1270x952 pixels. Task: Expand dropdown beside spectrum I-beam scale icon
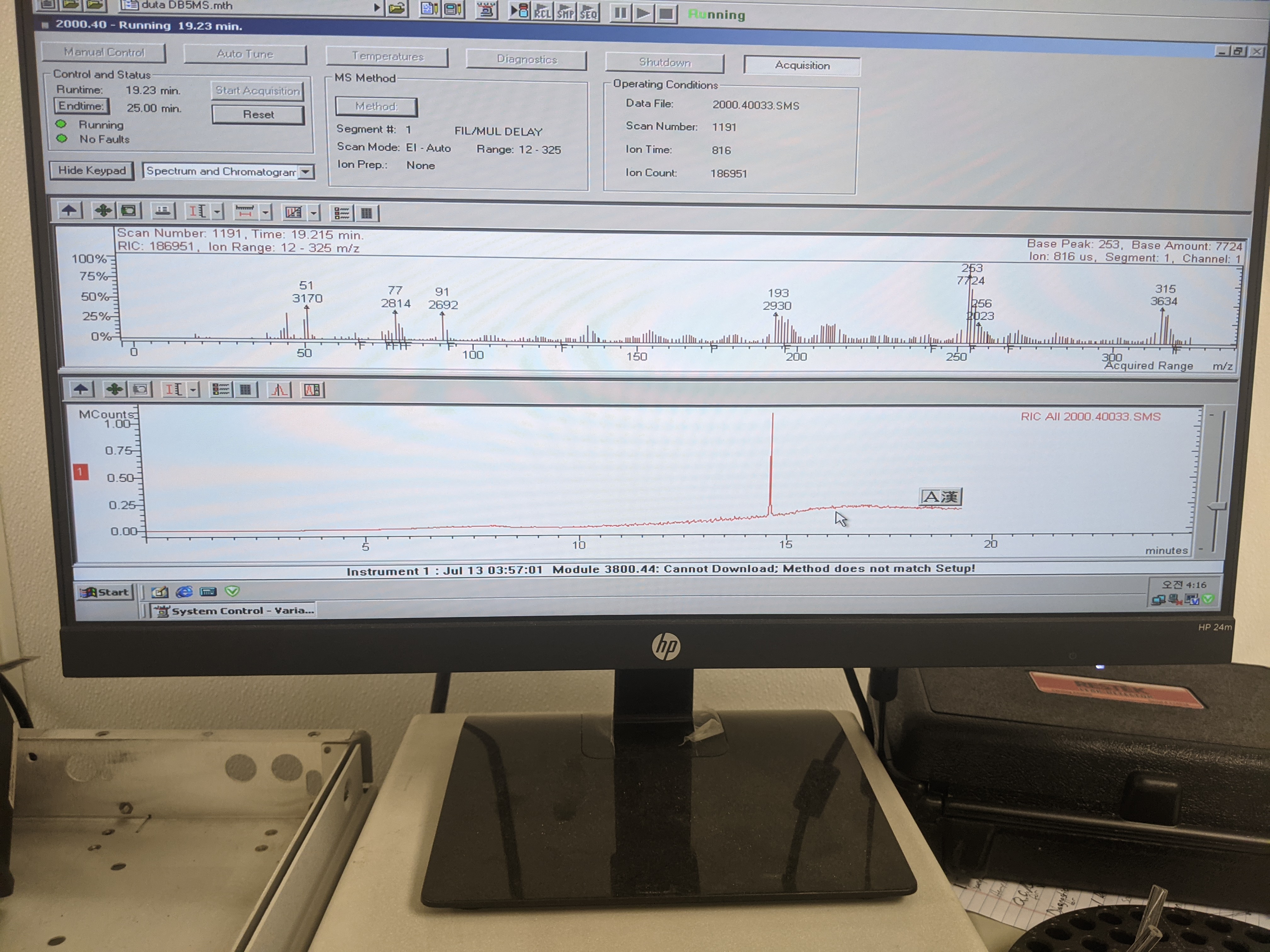(x=217, y=212)
